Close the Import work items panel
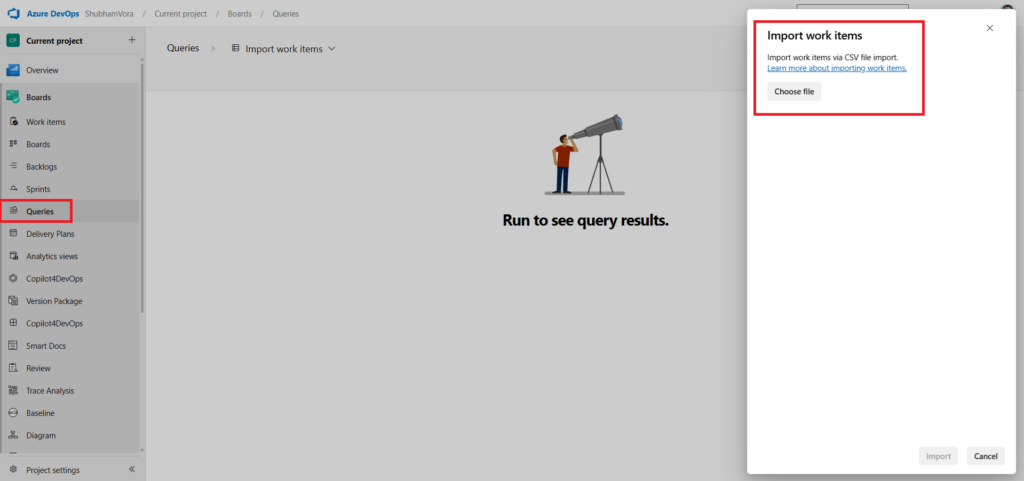 pos(990,27)
